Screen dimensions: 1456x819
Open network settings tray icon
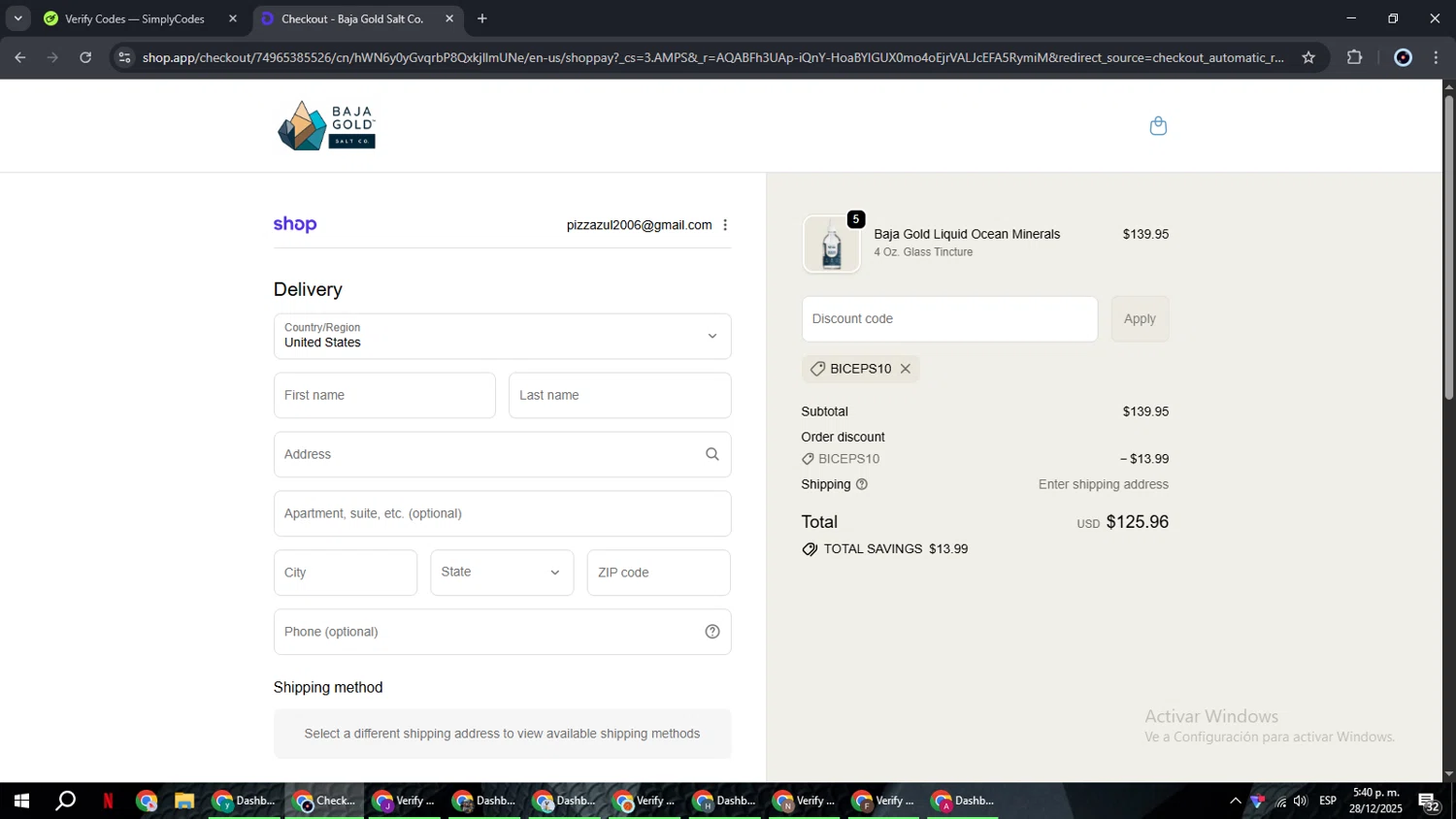[x=1280, y=801]
